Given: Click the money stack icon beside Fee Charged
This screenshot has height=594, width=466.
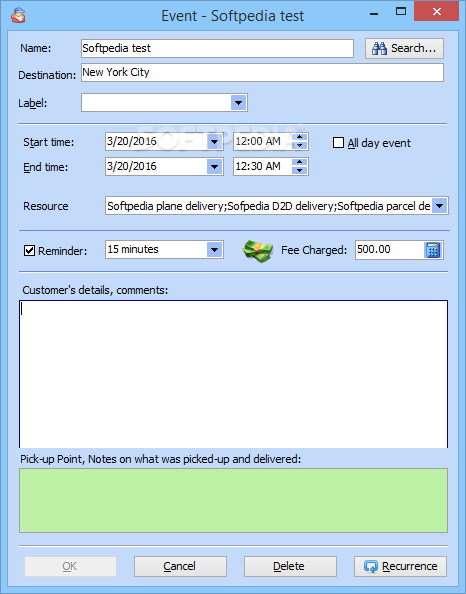Looking at the screenshot, I should 258,250.
